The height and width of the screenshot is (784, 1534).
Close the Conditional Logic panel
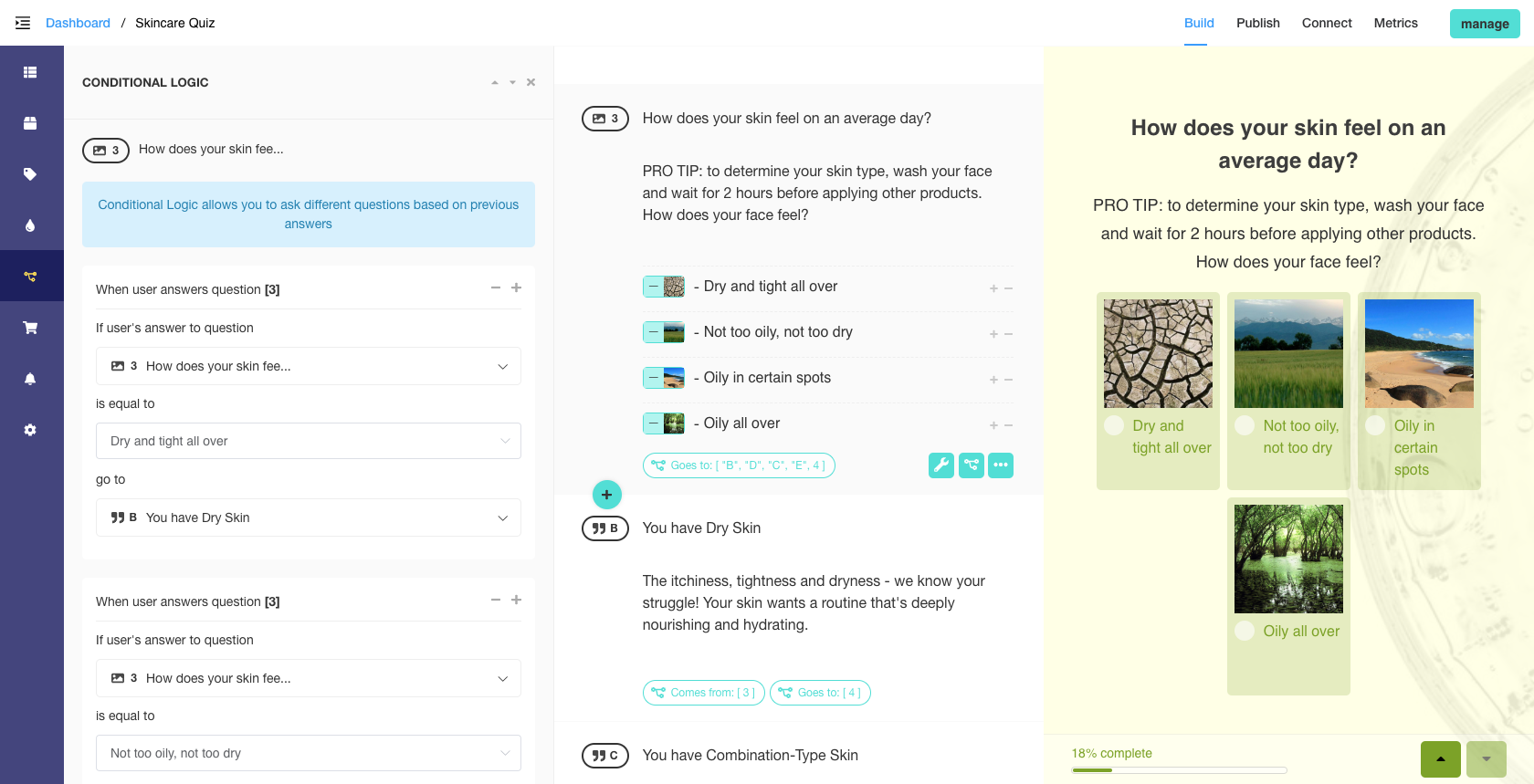point(531,82)
